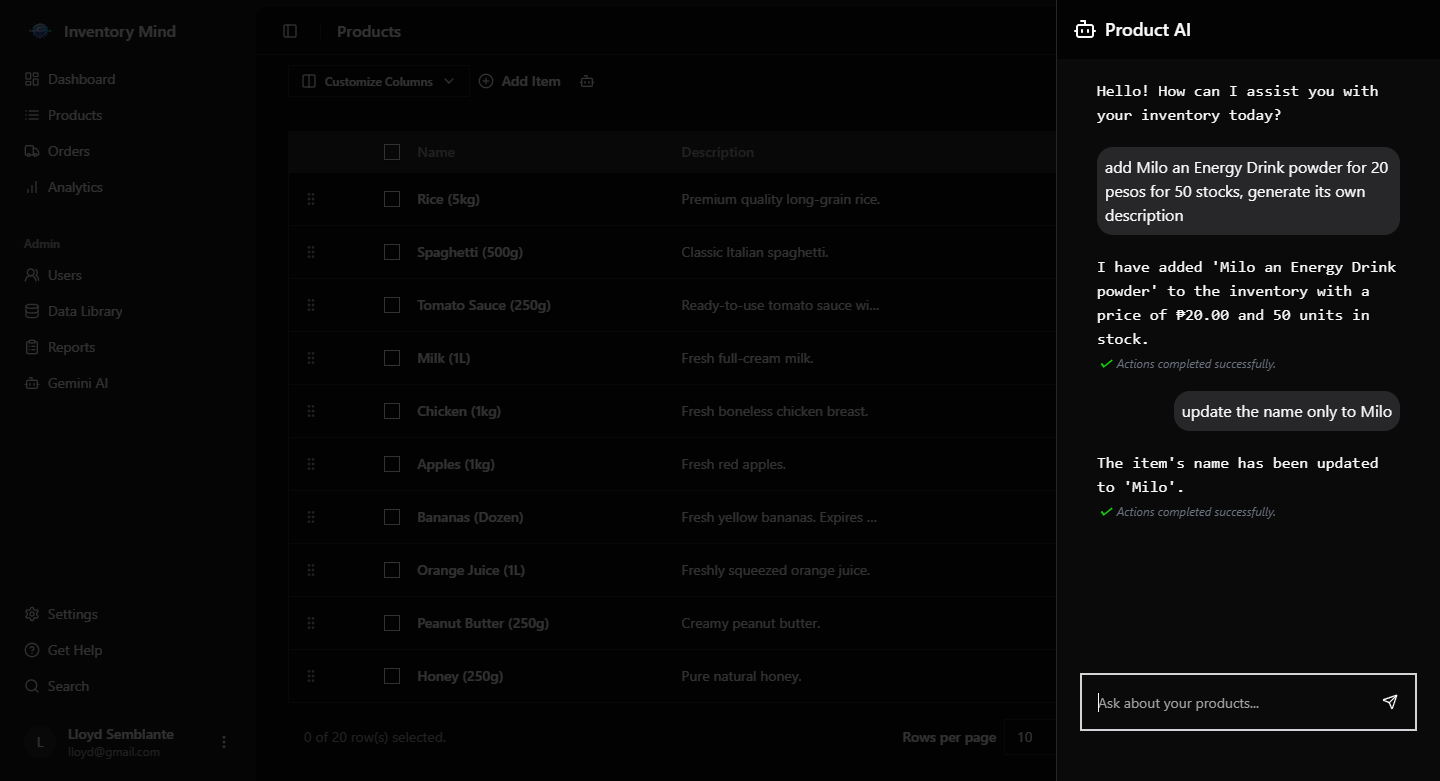Image resolution: width=1440 pixels, height=781 pixels.
Task: Click 'add Milo an Energy Drink powder' message
Action: [1248, 191]
